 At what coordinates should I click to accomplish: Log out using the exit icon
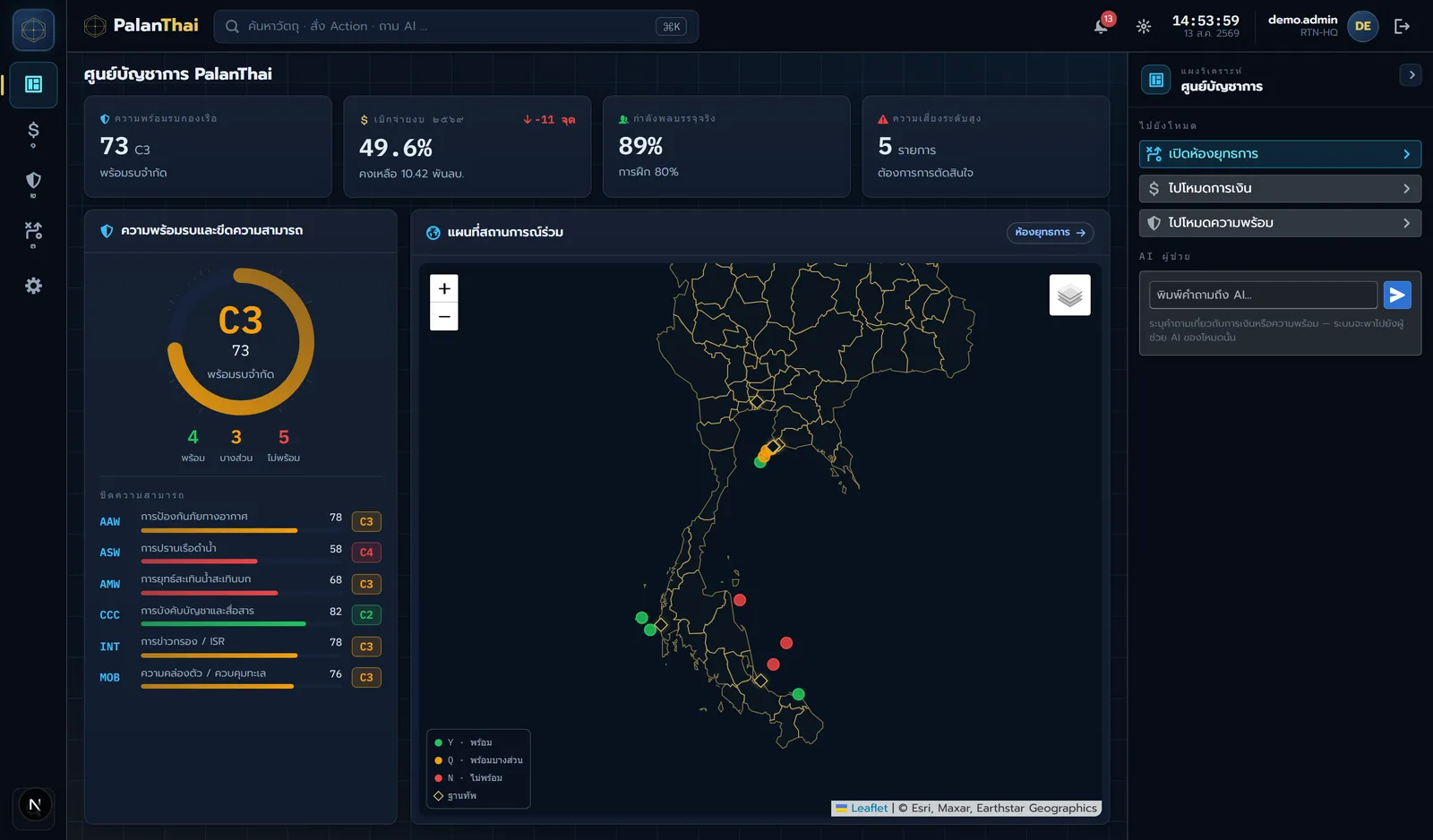point(1402,26)
